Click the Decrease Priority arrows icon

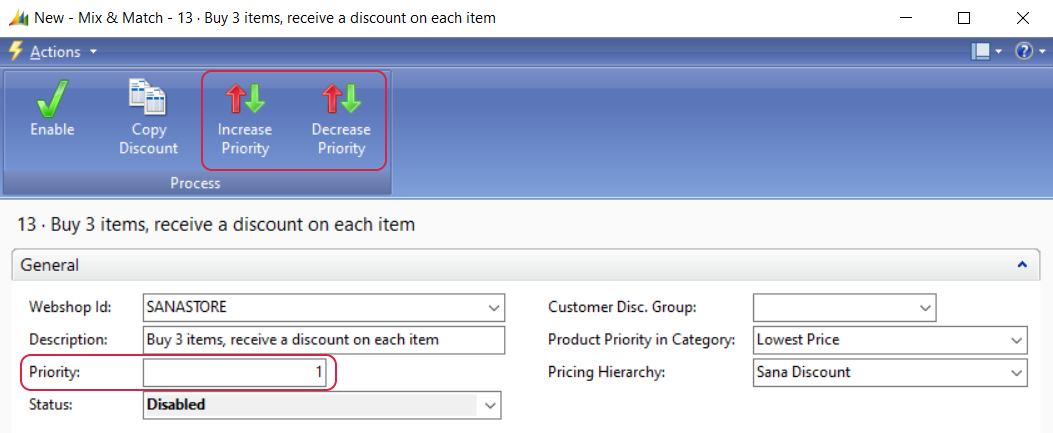coord(341,98)
